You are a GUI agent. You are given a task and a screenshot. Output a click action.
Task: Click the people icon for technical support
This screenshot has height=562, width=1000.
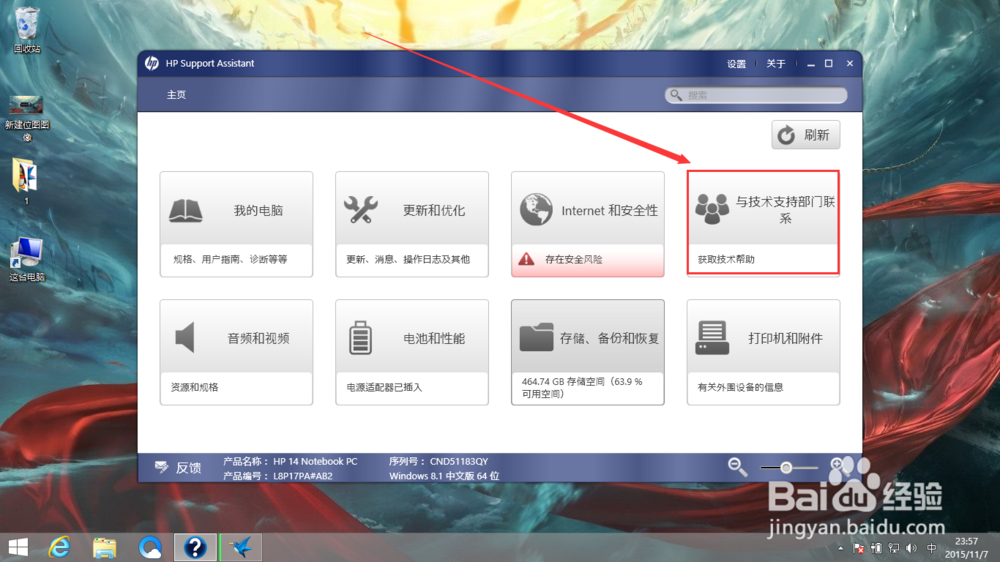[x=712, y=209]
